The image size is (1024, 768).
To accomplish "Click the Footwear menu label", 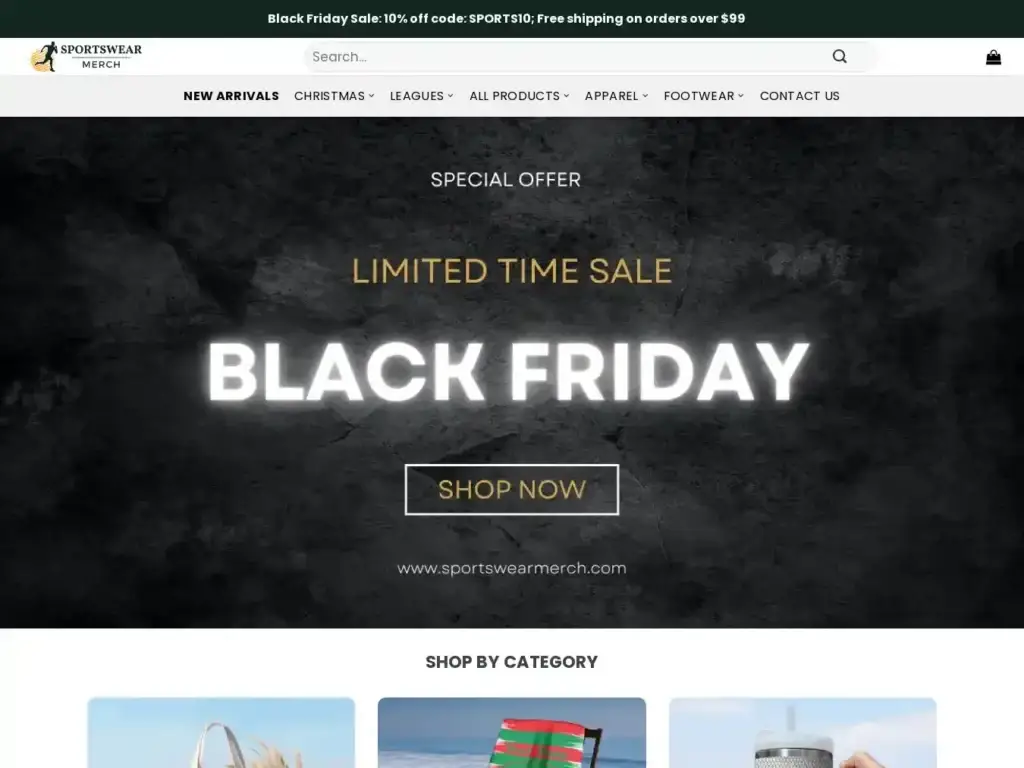I will [699, 95].
